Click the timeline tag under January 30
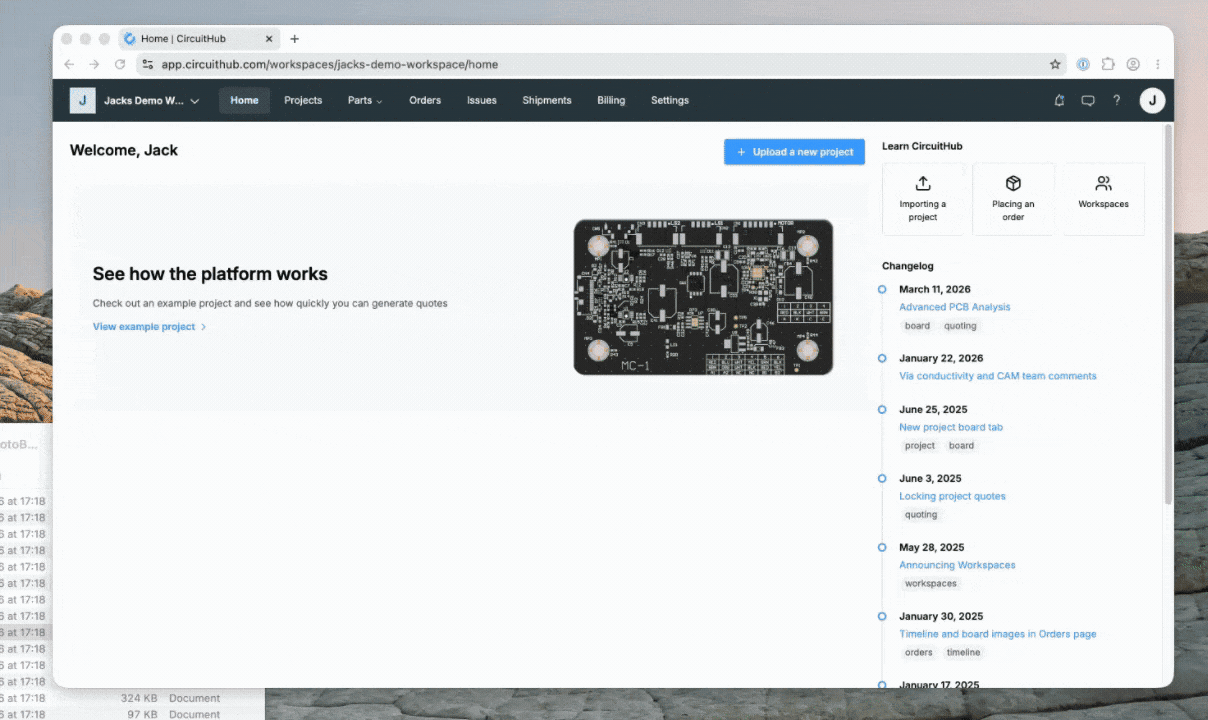Viewport: 1208px width, 720px height. click(964, 653)
